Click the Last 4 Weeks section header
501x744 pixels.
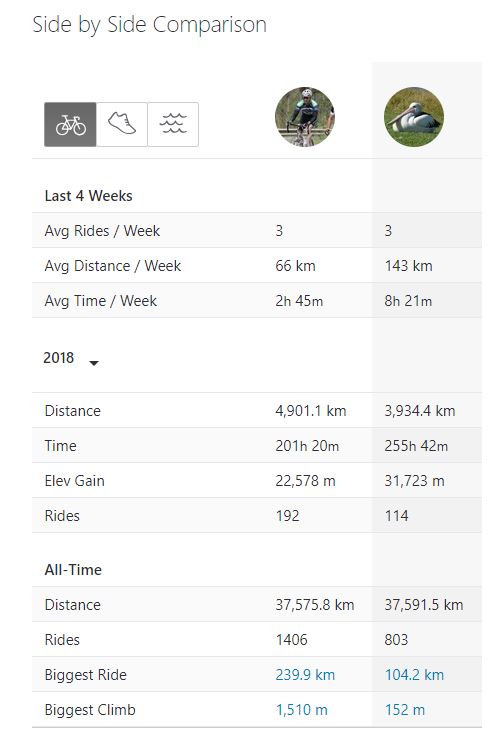pyautogui.click(x=88, y=195)
